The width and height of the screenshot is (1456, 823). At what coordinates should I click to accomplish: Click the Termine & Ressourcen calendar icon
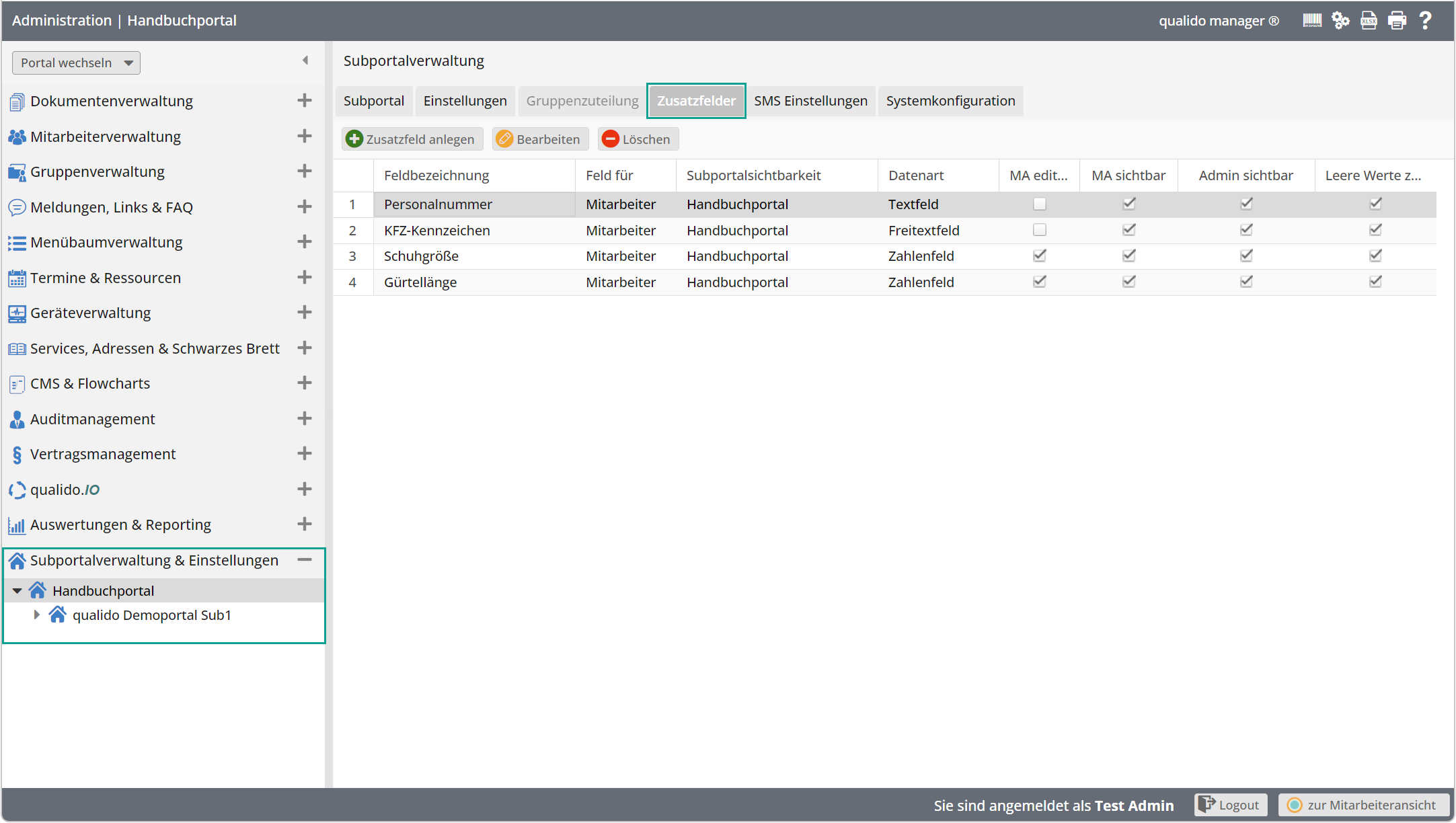coord(17,278)
